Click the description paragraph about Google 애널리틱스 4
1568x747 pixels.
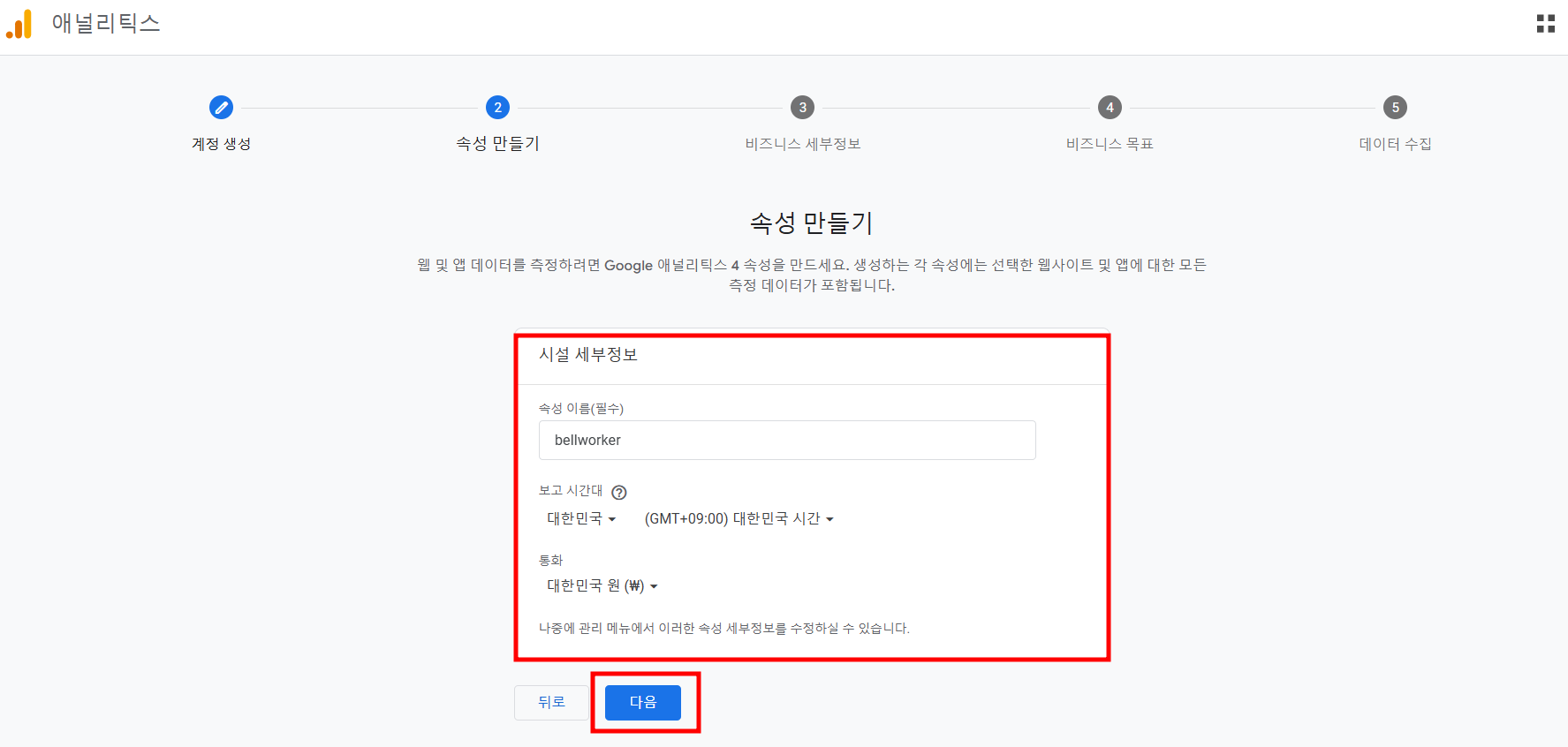811,275
